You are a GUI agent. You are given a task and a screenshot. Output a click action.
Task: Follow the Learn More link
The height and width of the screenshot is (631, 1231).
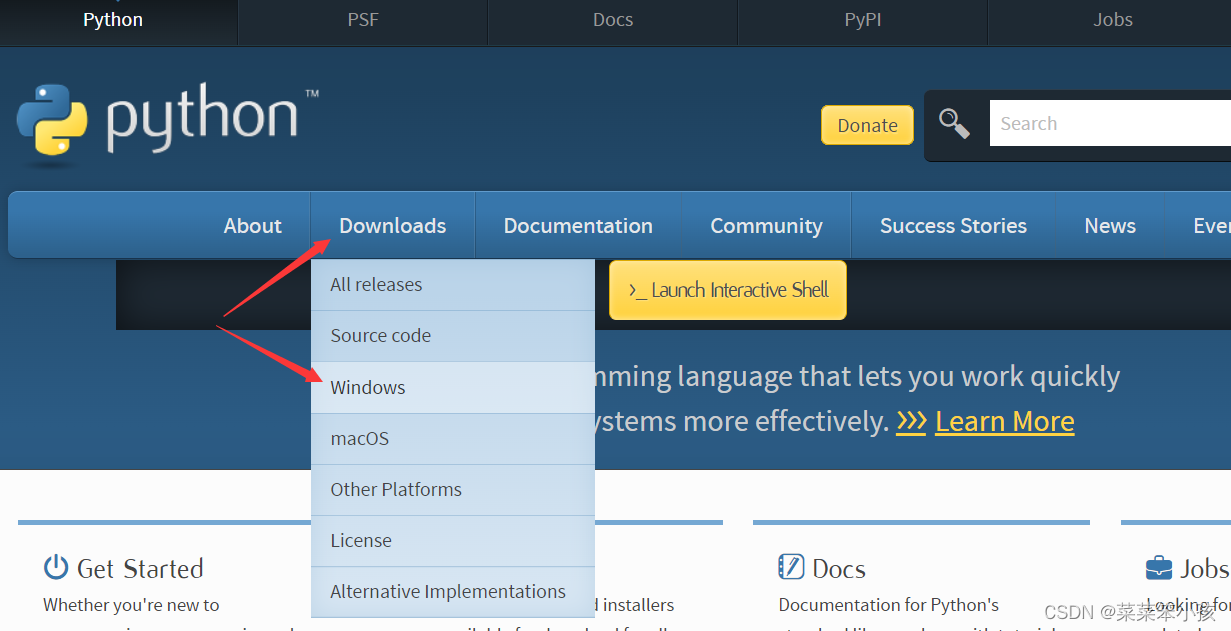tap(1005, 421)
